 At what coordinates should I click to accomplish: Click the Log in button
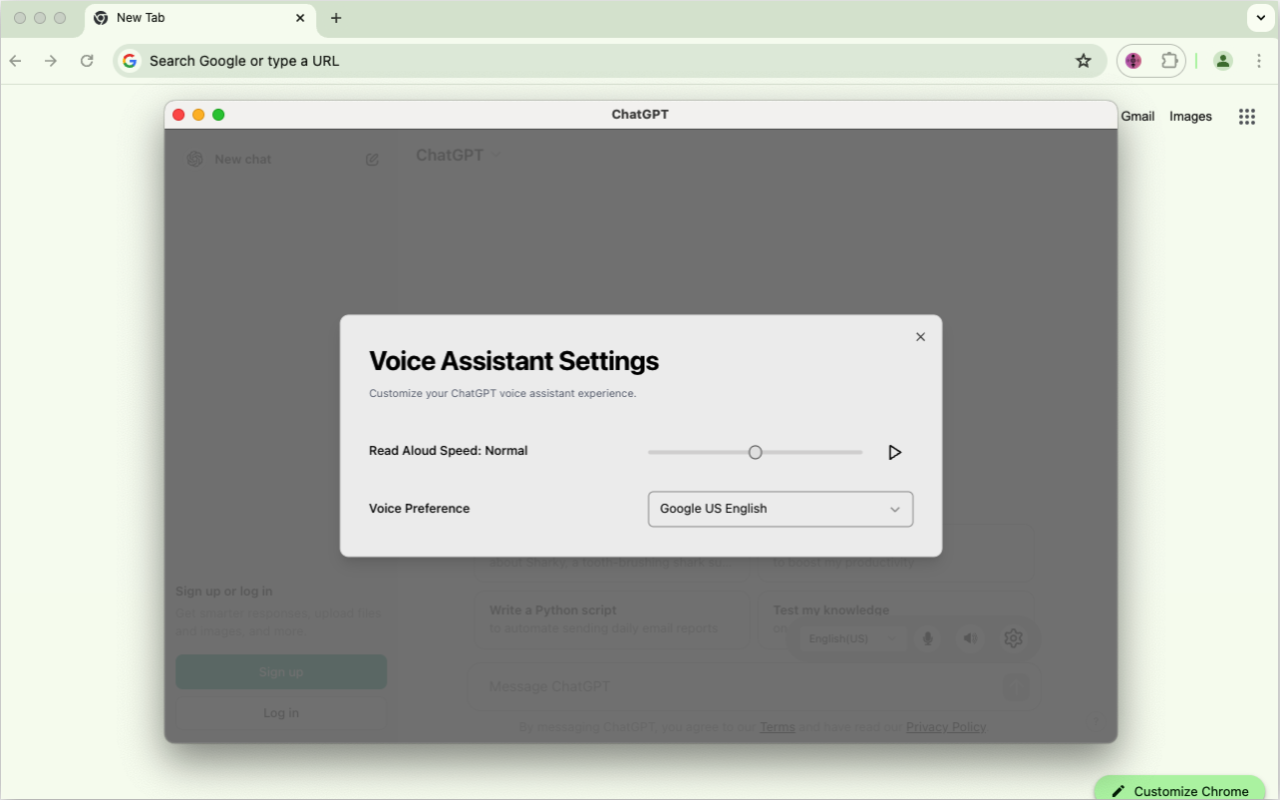[281, 713]
